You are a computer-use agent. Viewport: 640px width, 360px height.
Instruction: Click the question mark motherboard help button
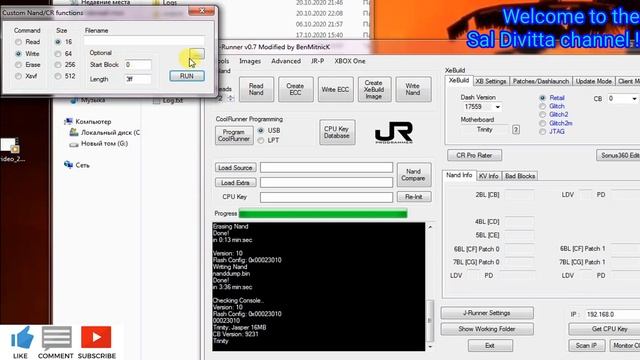[516, 130]
